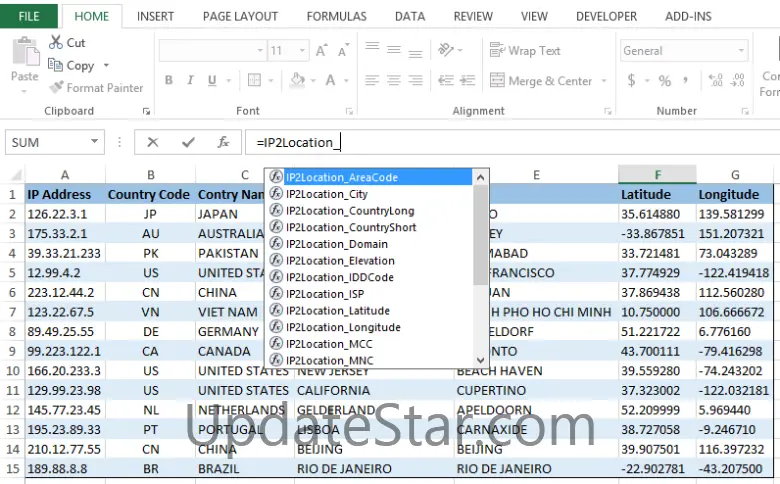The width and height of the screenshot is (780, 484).
Task: Click the Cut scissors icon
Action: pos(55,42)
